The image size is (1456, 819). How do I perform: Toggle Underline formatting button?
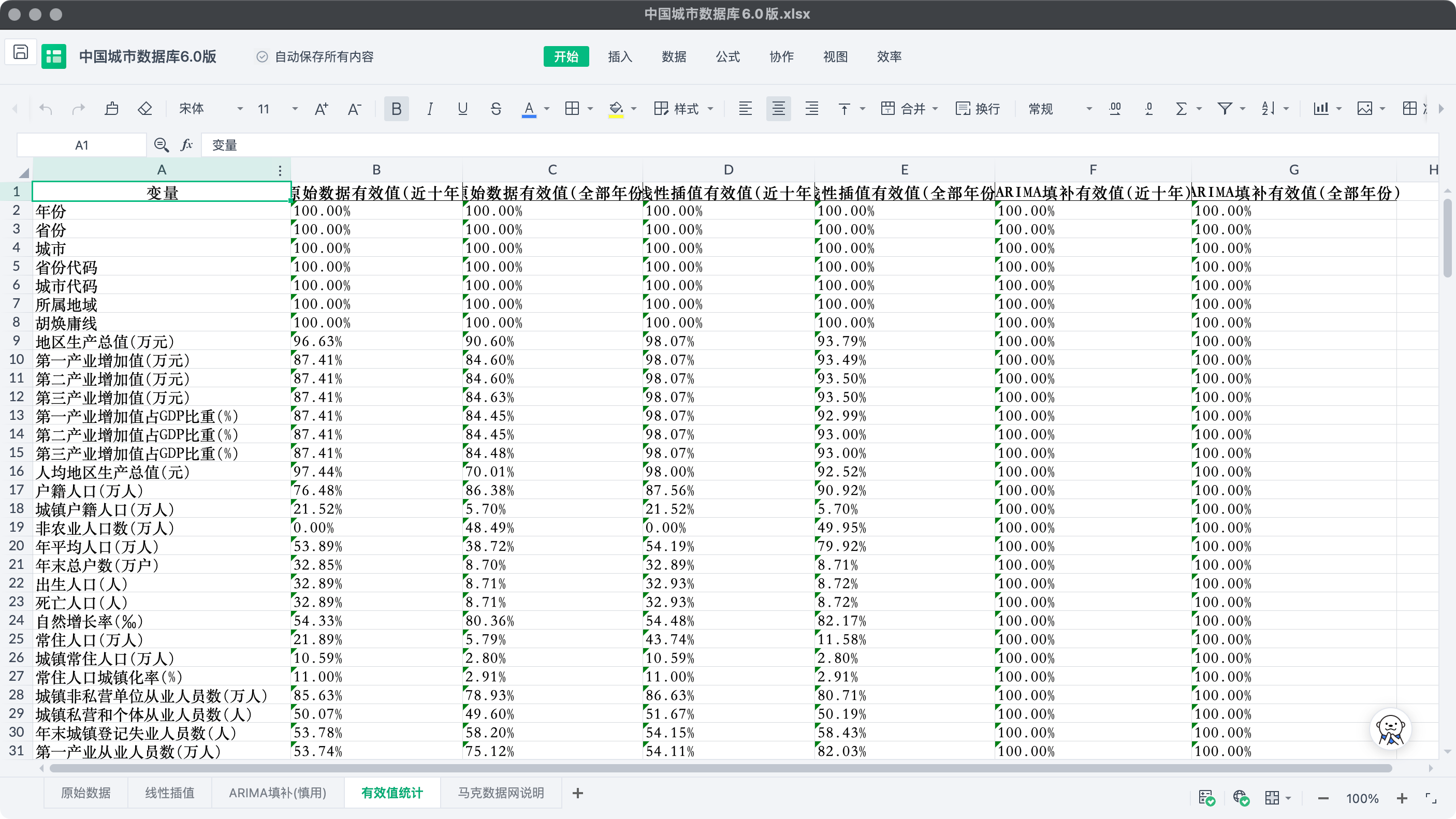tap(462, 109)
